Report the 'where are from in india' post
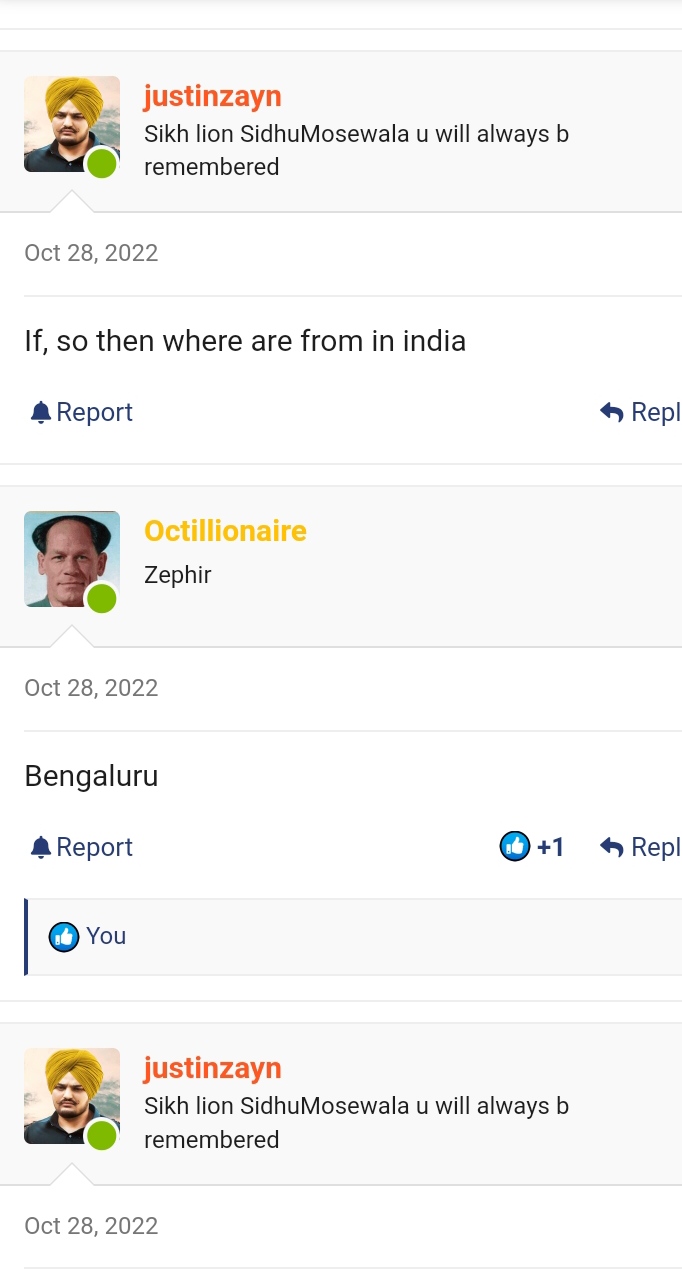Viewport: 682px width, 1285px height. click(82, 412)
